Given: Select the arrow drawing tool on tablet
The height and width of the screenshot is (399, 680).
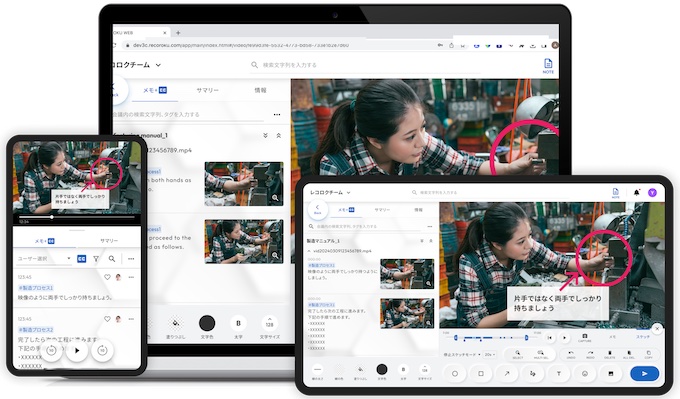Looking at the screenshot, I should (x=507, y=373).
